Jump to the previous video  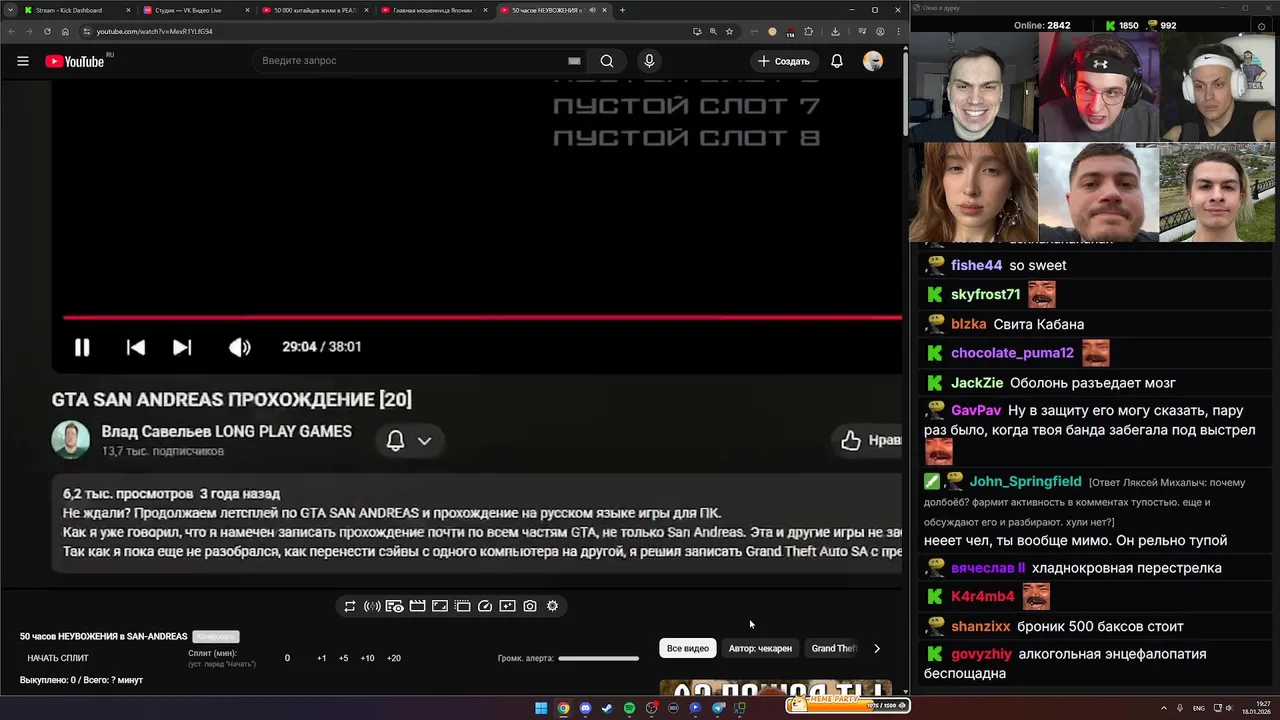[136, 347]
